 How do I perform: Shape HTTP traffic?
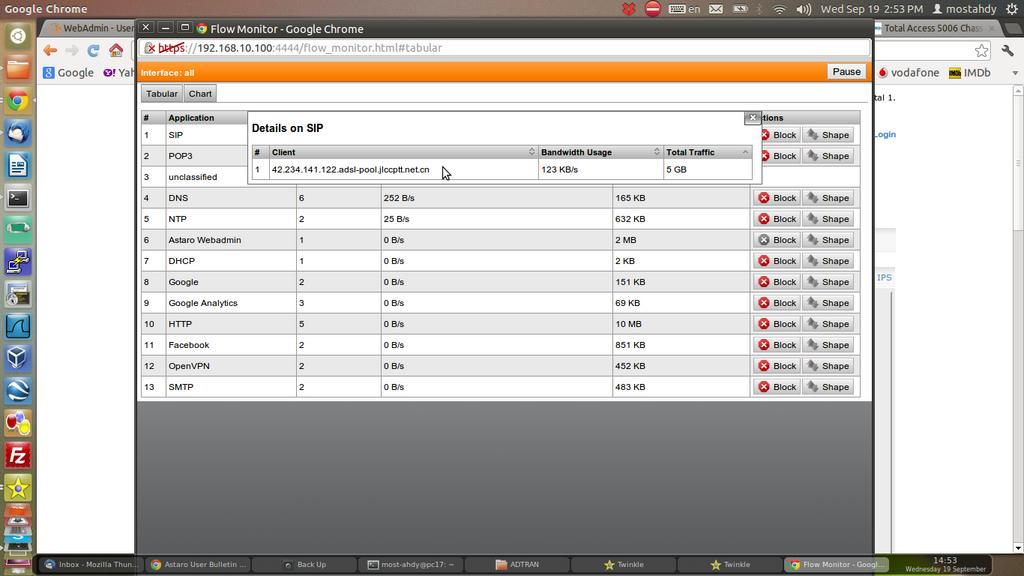(x=827, y=324)
